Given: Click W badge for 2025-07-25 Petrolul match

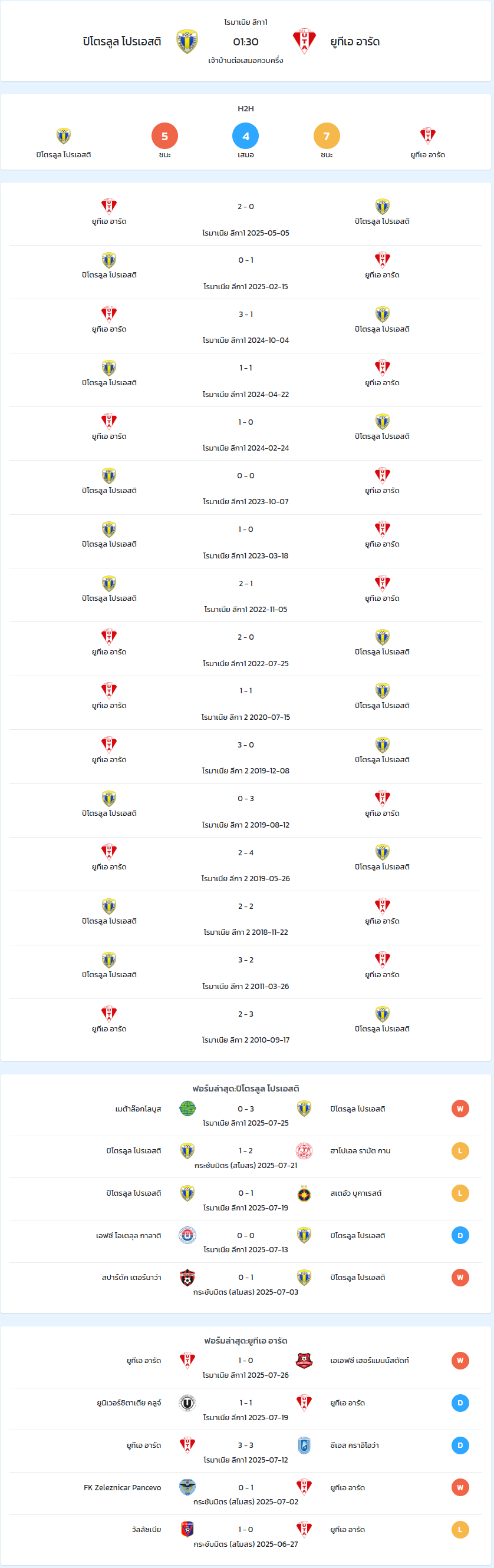Looking at the screenshot, I should 460,1109.
